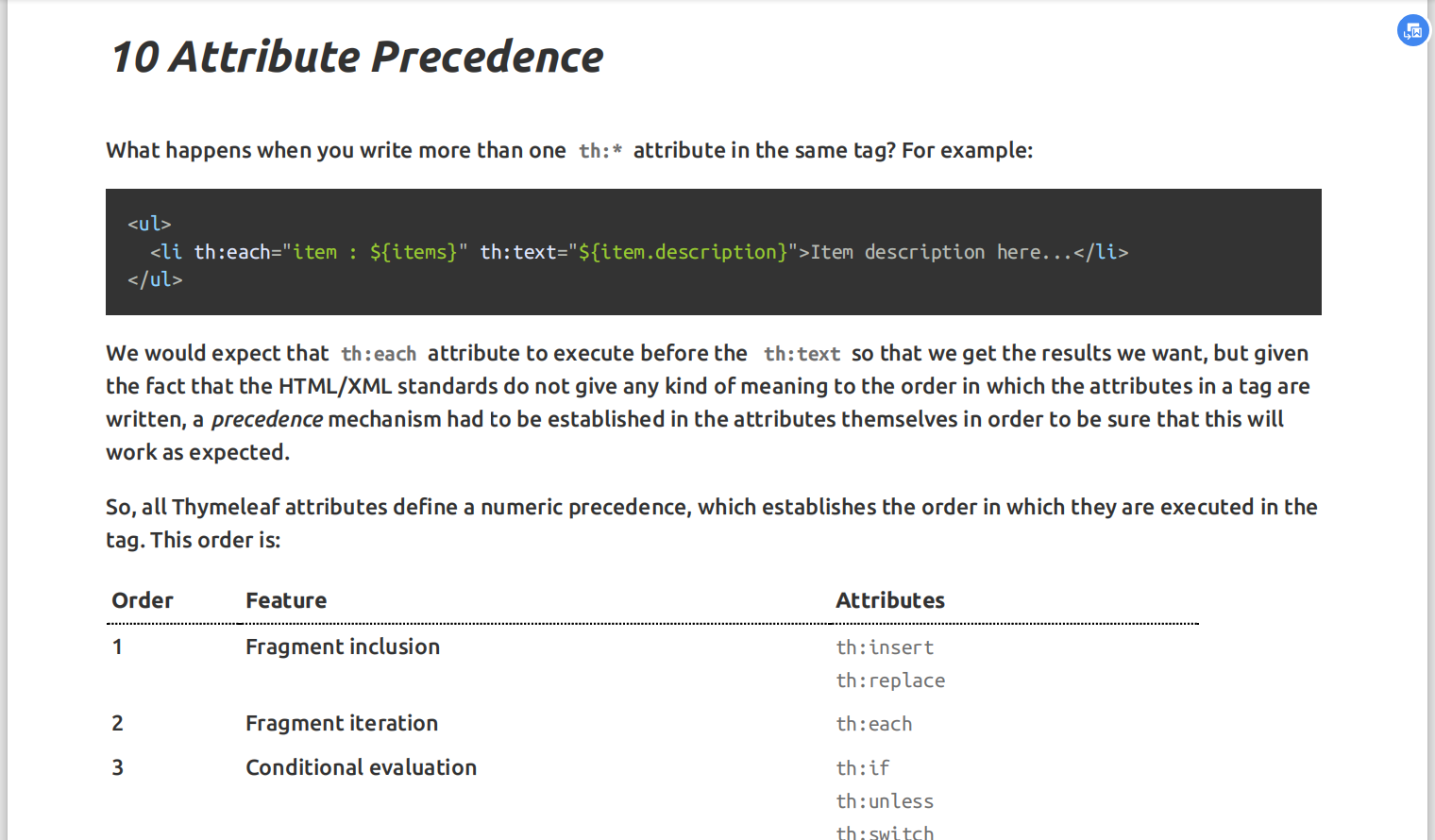Screen dimensions: 1435x840
Task: Click the "Attributes" column header
Action: (x=890, y=600)
